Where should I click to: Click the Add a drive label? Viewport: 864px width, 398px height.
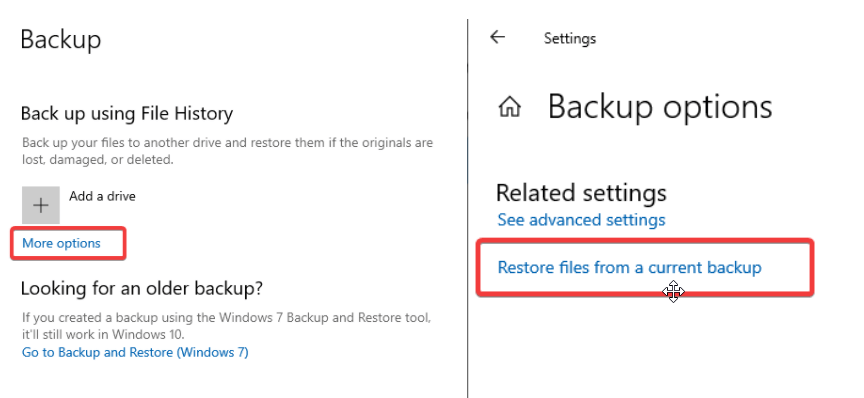click(102, 196)
